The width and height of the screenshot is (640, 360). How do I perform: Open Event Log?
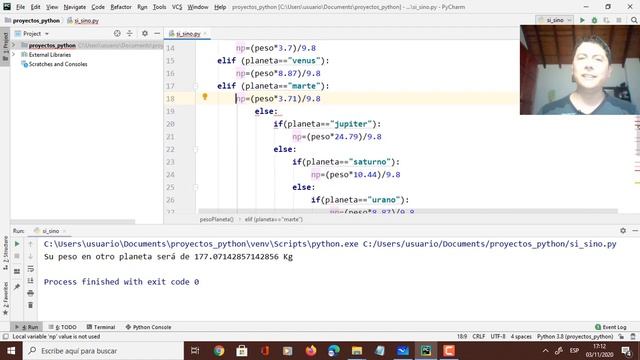tap(611, 327)
